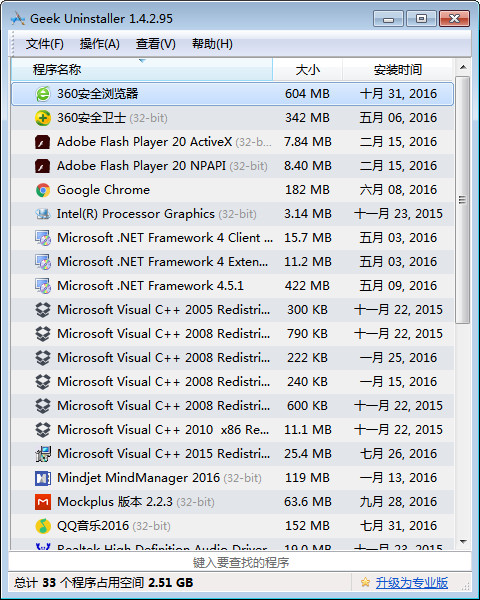
Task: Open the 查看(V) menu
Action: pos(155,44)
